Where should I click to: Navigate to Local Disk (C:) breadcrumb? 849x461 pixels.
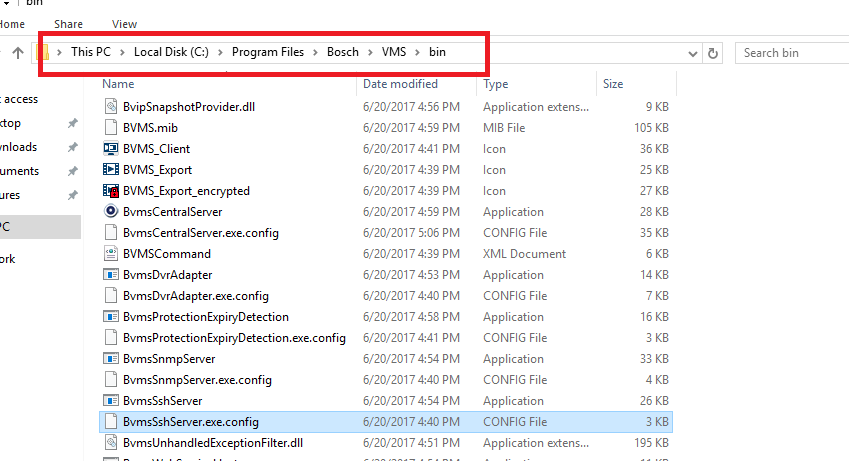click(171, 52)
